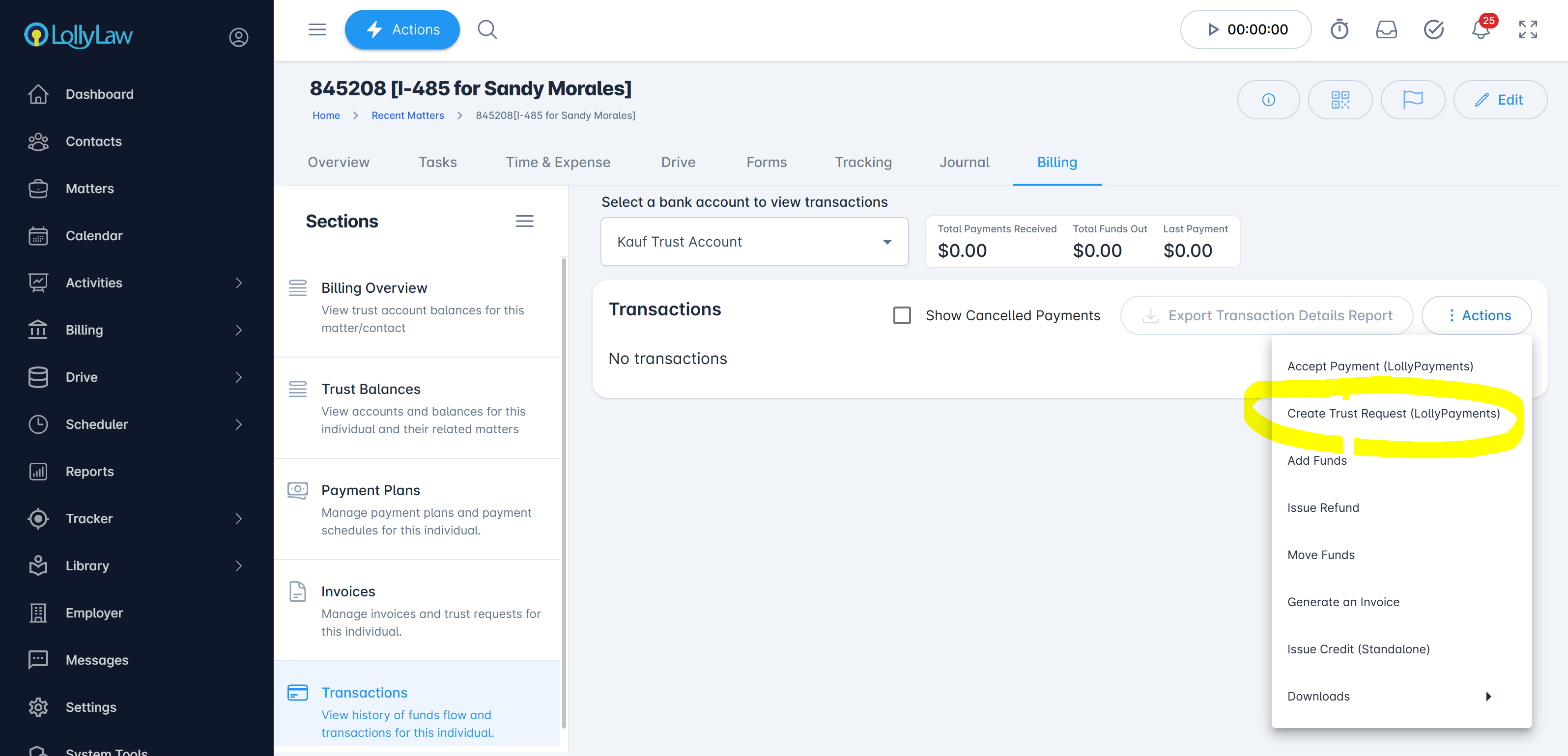The height and width of the screenshot is (756, 1568).
Task: Click the QR code icon button
Action: coord(1340,100)
